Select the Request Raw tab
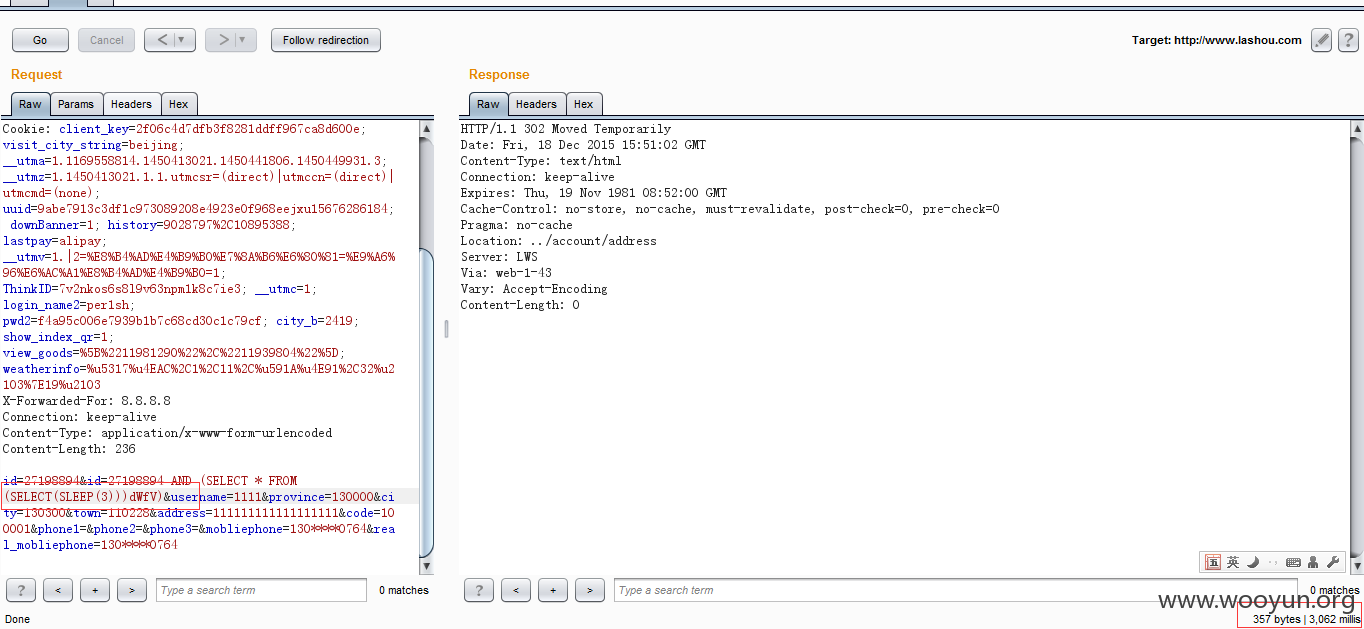Image resolution: width=1364 pixels, height=629 pixels. click(x=30, y=104)
